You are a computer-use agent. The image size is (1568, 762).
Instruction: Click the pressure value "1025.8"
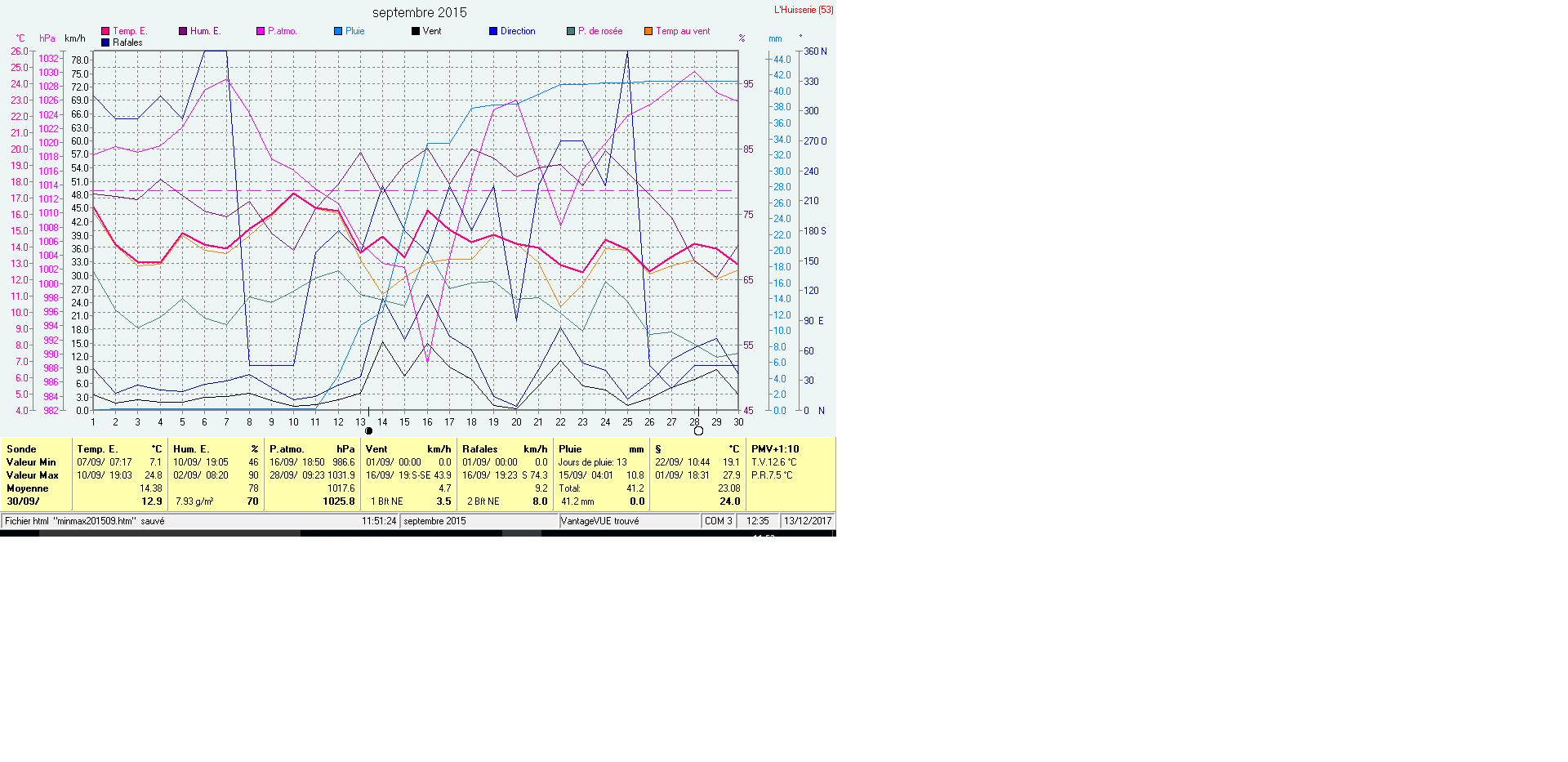[x=339, y=501]
